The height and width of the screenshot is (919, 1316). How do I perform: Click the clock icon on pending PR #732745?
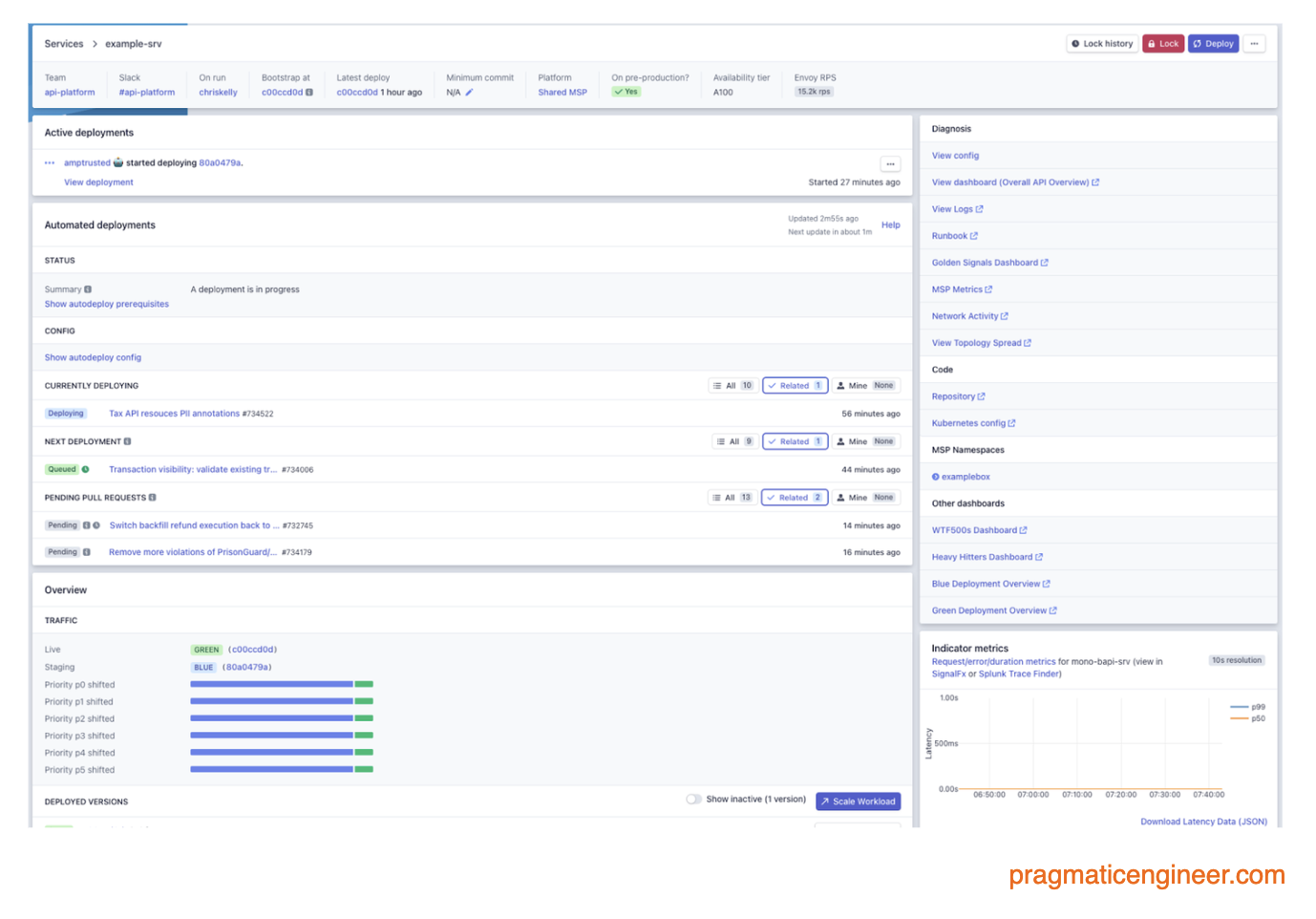[x=96, y=525]
